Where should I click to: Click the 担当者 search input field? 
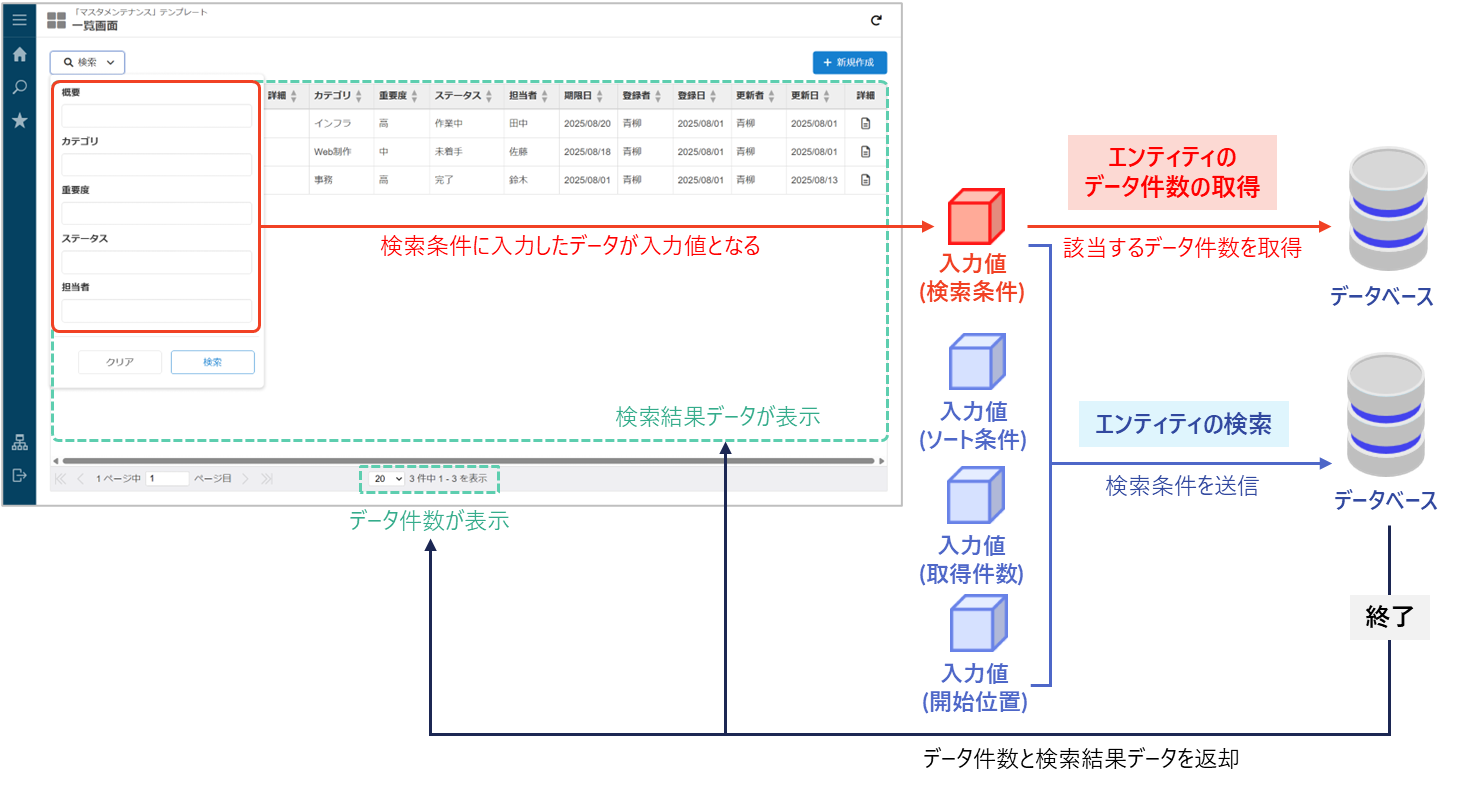(x=156, y=311)
